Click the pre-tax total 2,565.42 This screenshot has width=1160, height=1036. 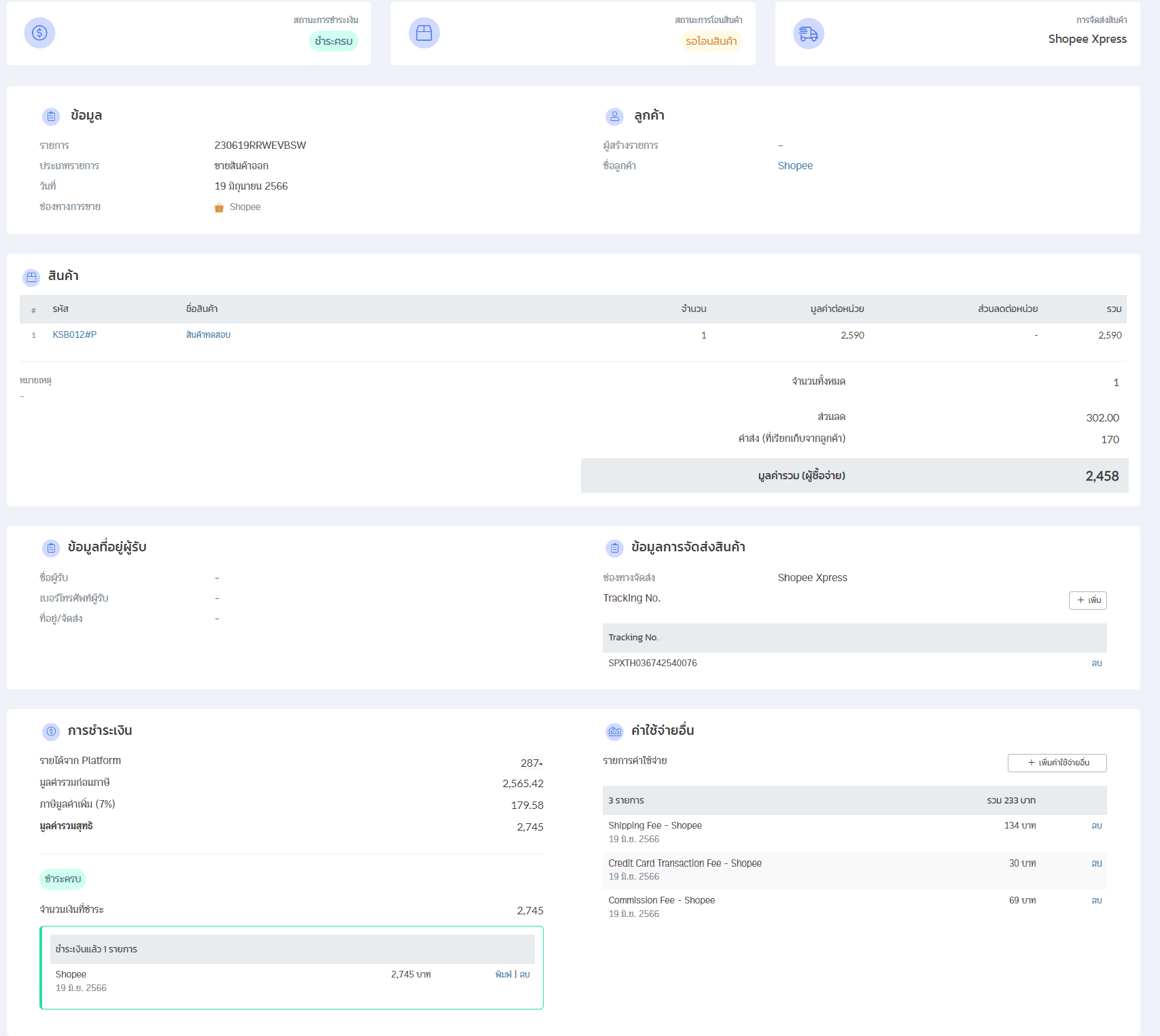coord(523,784)
